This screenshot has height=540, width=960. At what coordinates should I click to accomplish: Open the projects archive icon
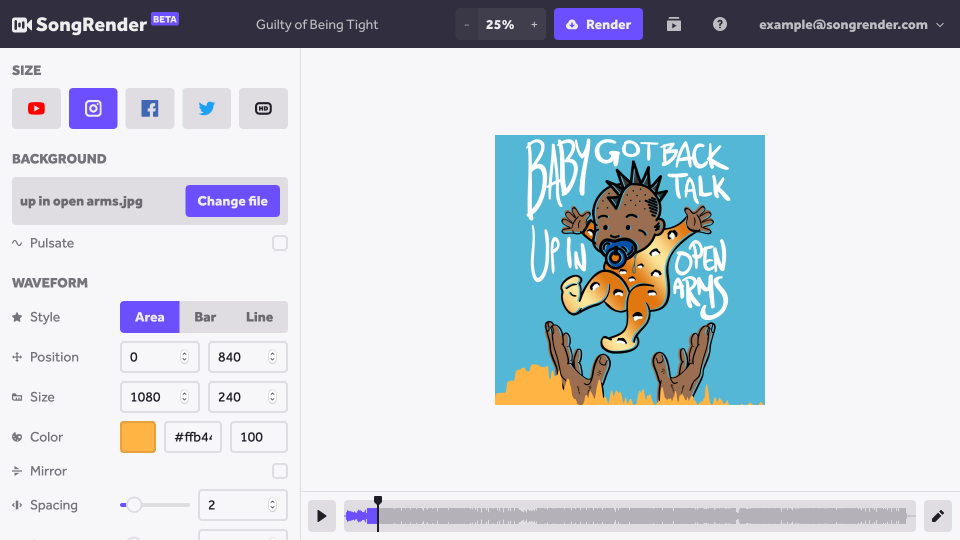(674, 24)
